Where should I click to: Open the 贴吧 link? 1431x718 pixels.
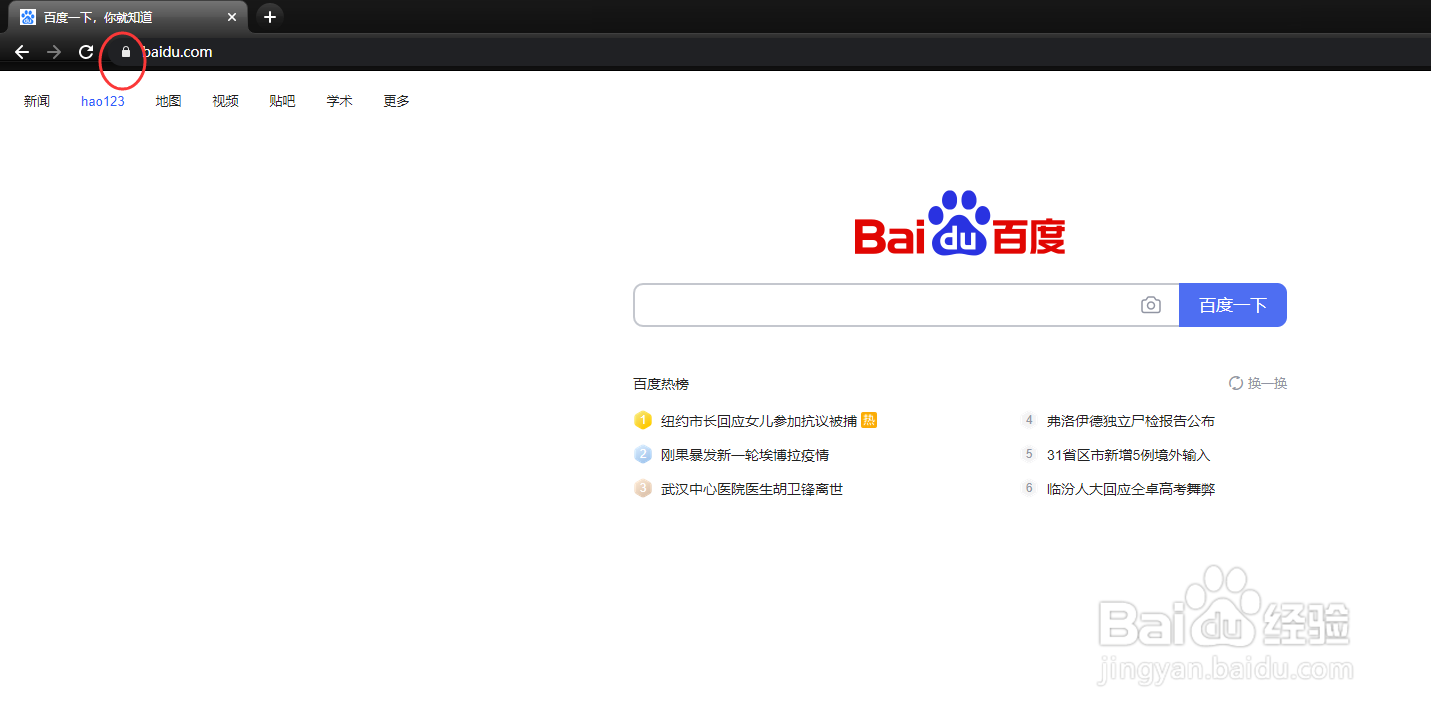tap(282, 101)
